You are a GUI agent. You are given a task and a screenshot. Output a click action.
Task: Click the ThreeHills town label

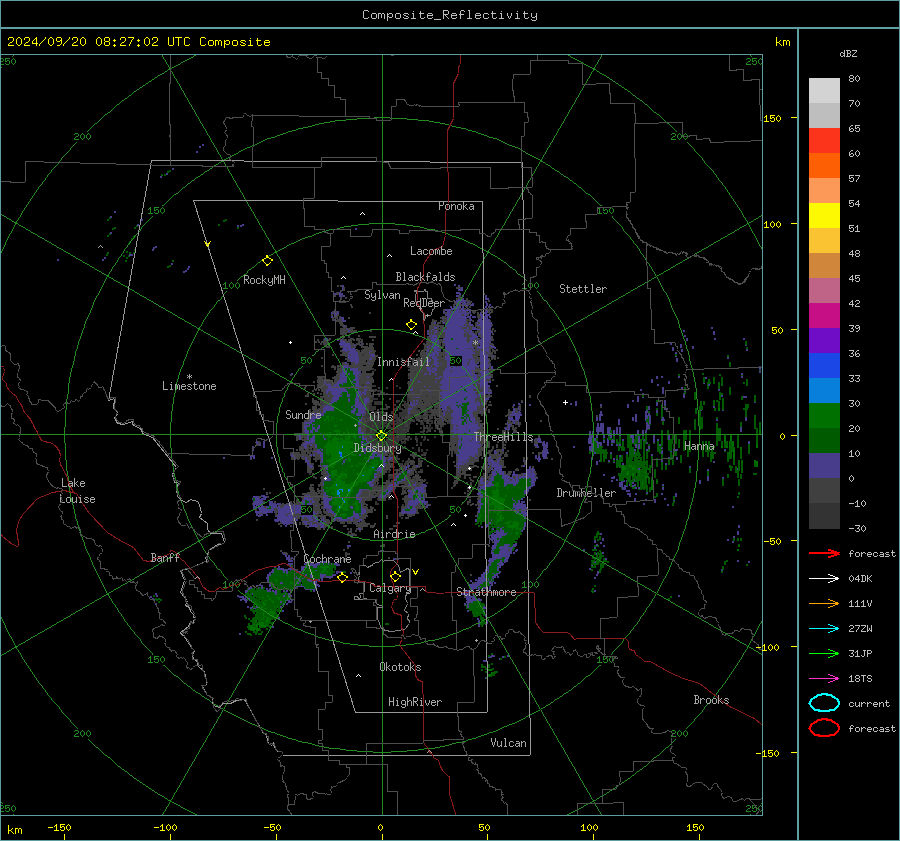coord(503,437)
